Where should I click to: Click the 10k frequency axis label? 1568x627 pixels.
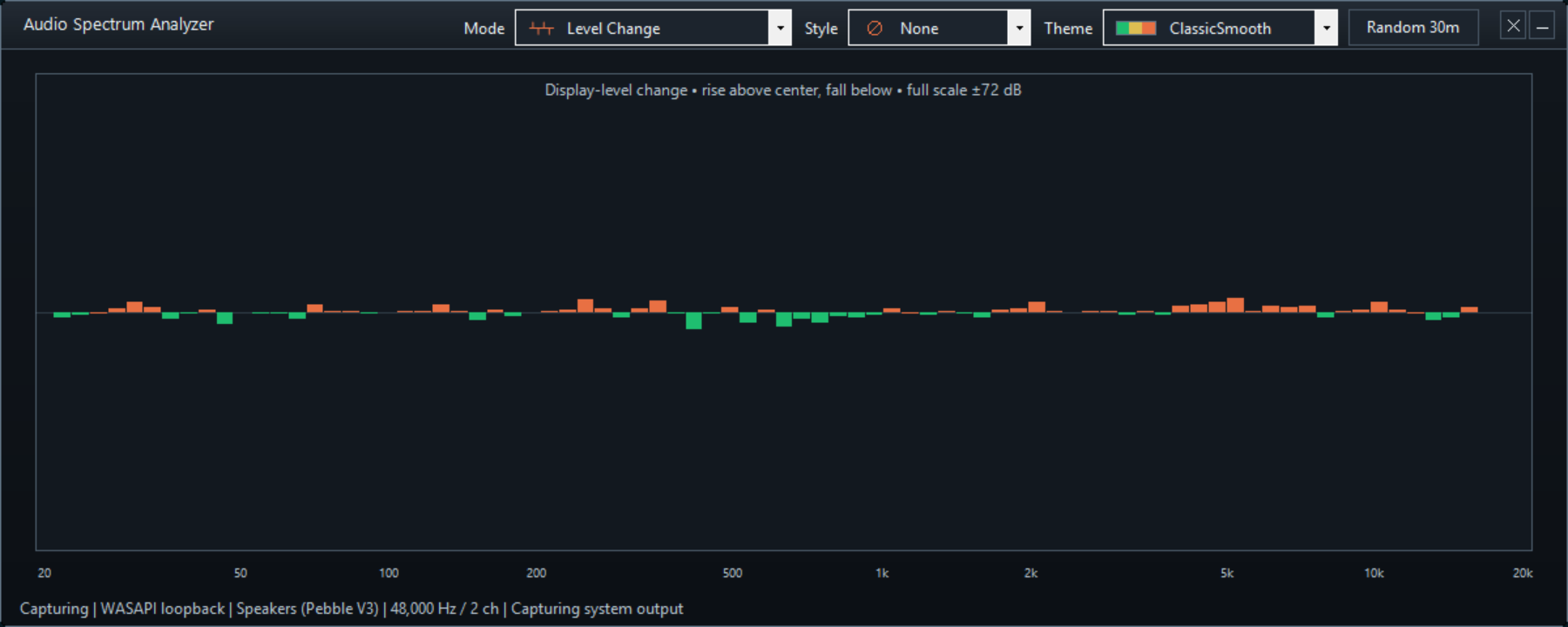pos(1374,573)
